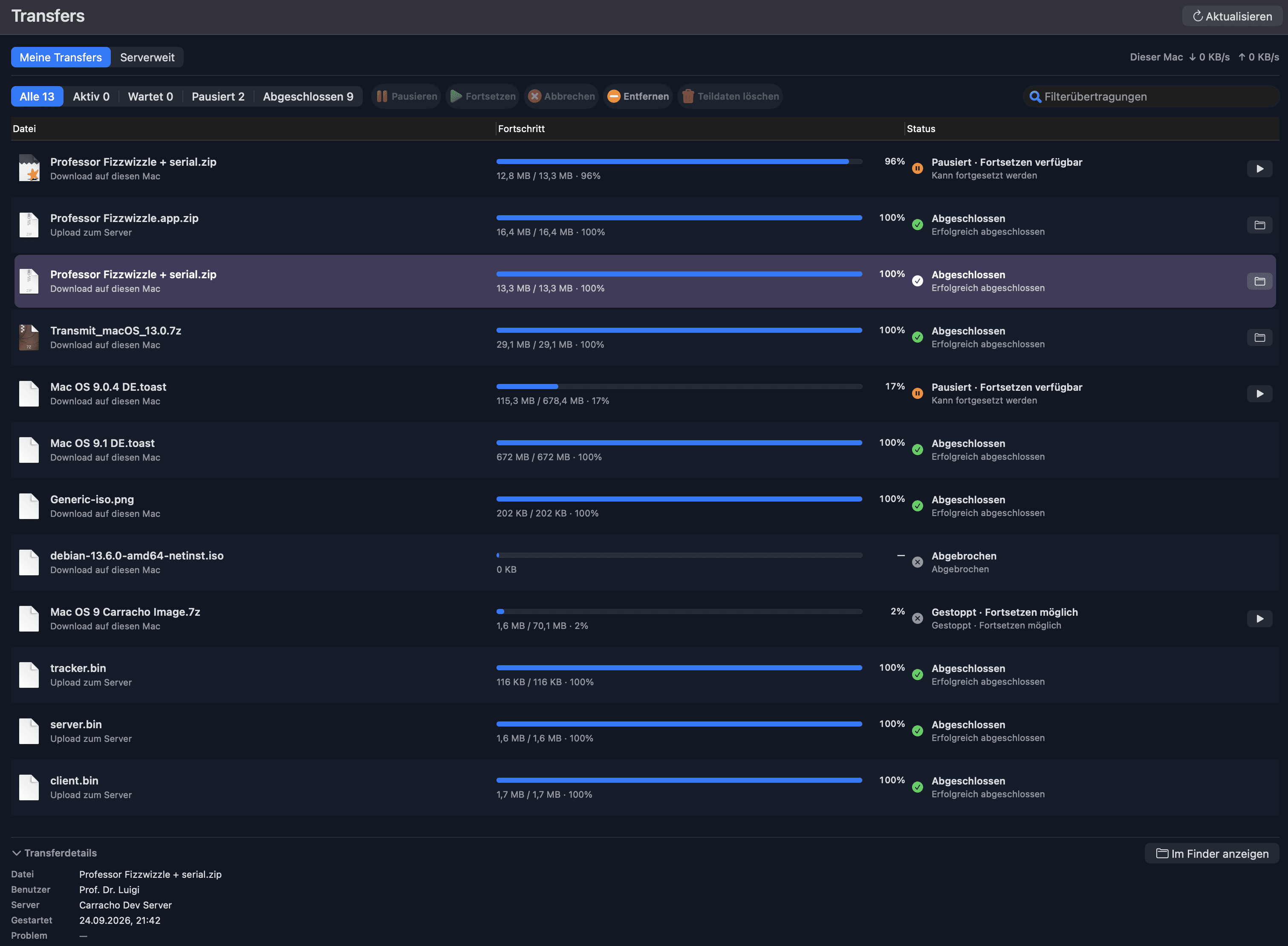Screen dimensions: 1288x946
Task: Select the Alle 13 filter
Action: coord(37,96)
